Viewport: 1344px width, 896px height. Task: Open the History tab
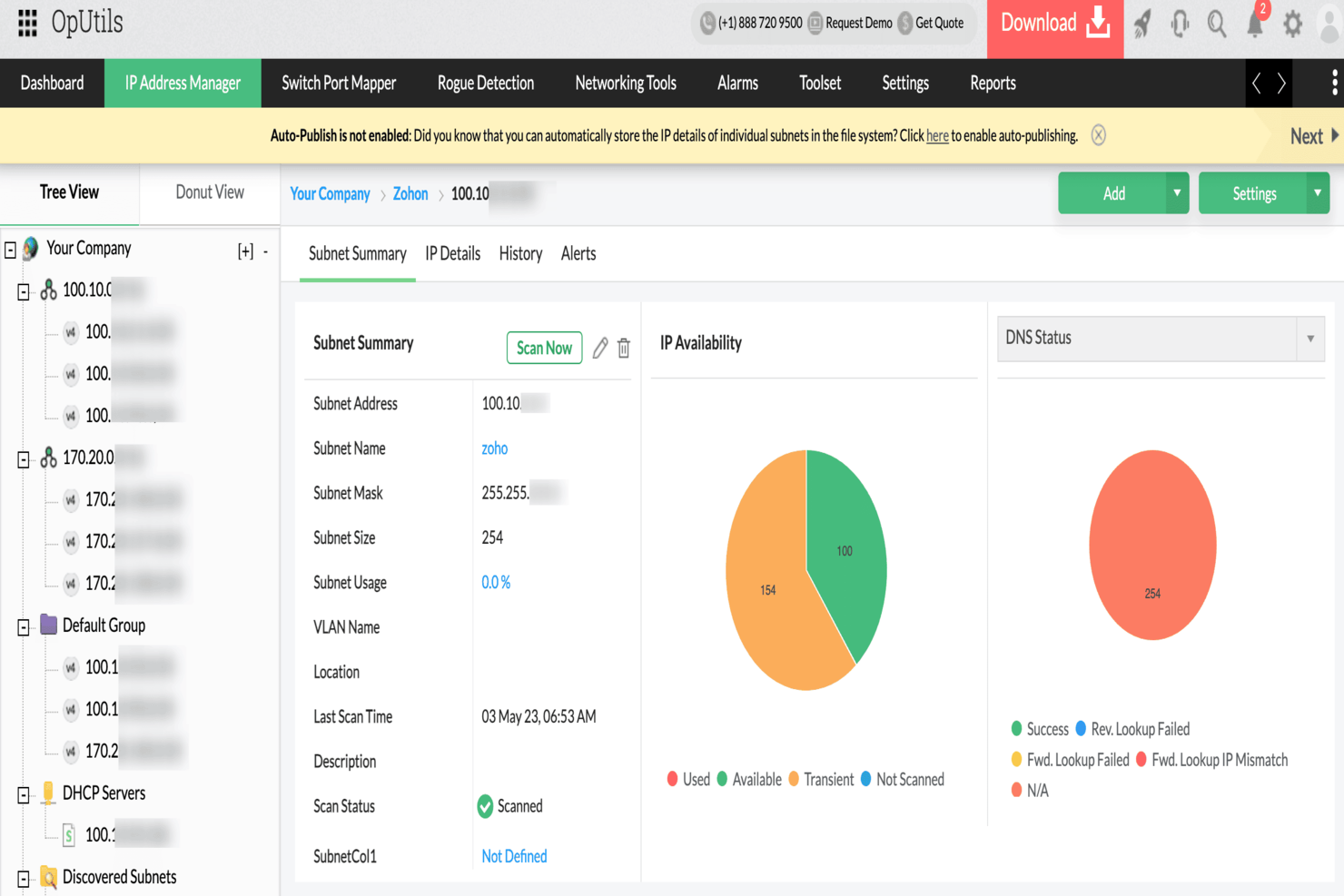(520, 254)
